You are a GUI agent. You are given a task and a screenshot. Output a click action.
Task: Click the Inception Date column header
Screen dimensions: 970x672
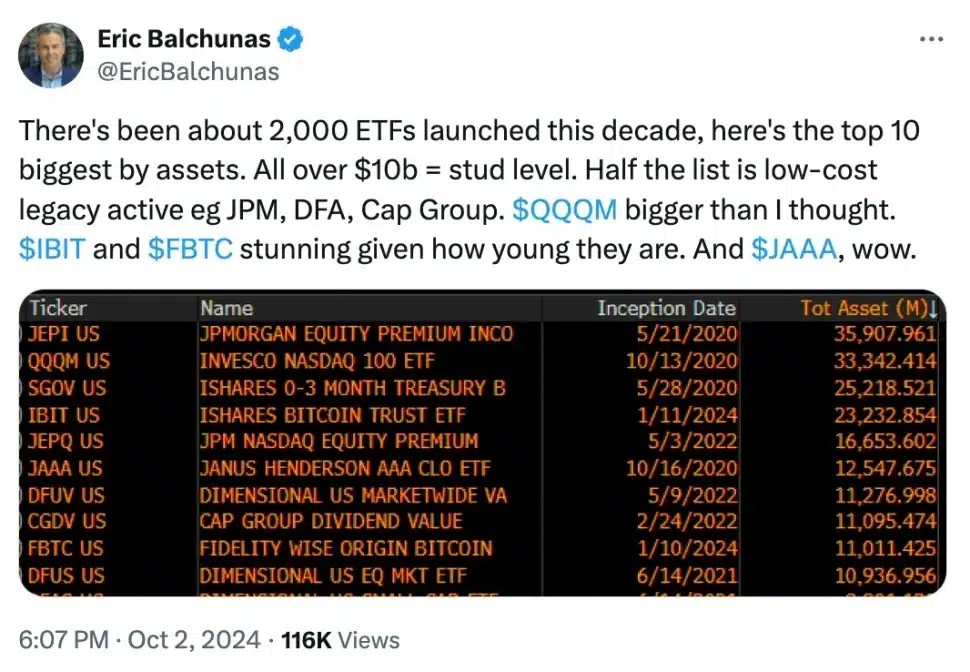click(x=666, y=309)
